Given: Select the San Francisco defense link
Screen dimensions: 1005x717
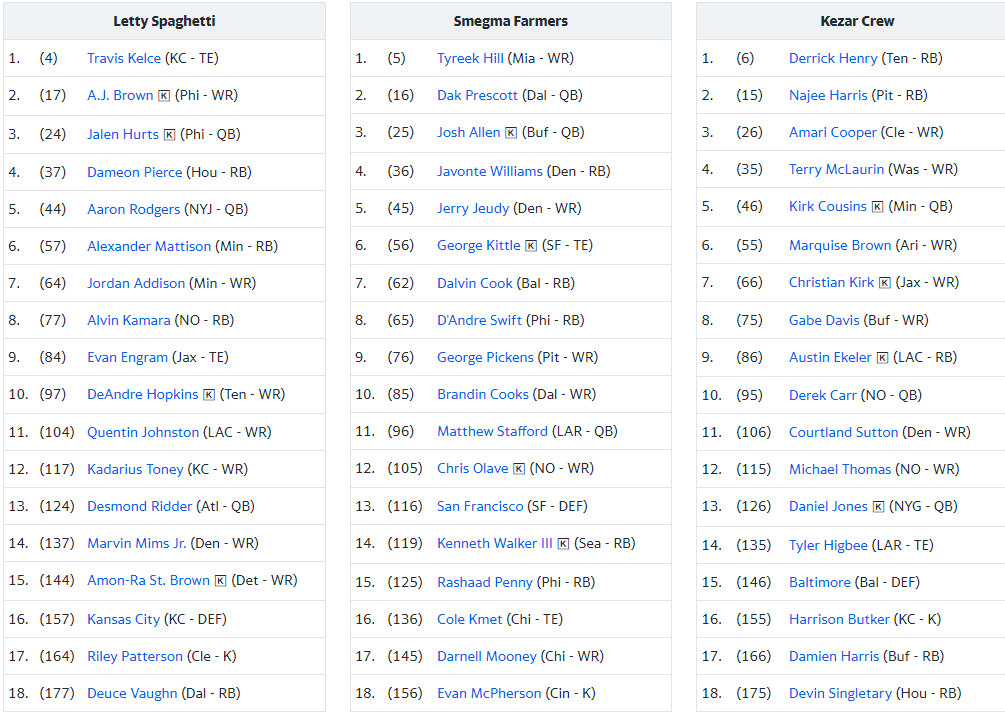Looking at the screenshot, I should (480, 506).
